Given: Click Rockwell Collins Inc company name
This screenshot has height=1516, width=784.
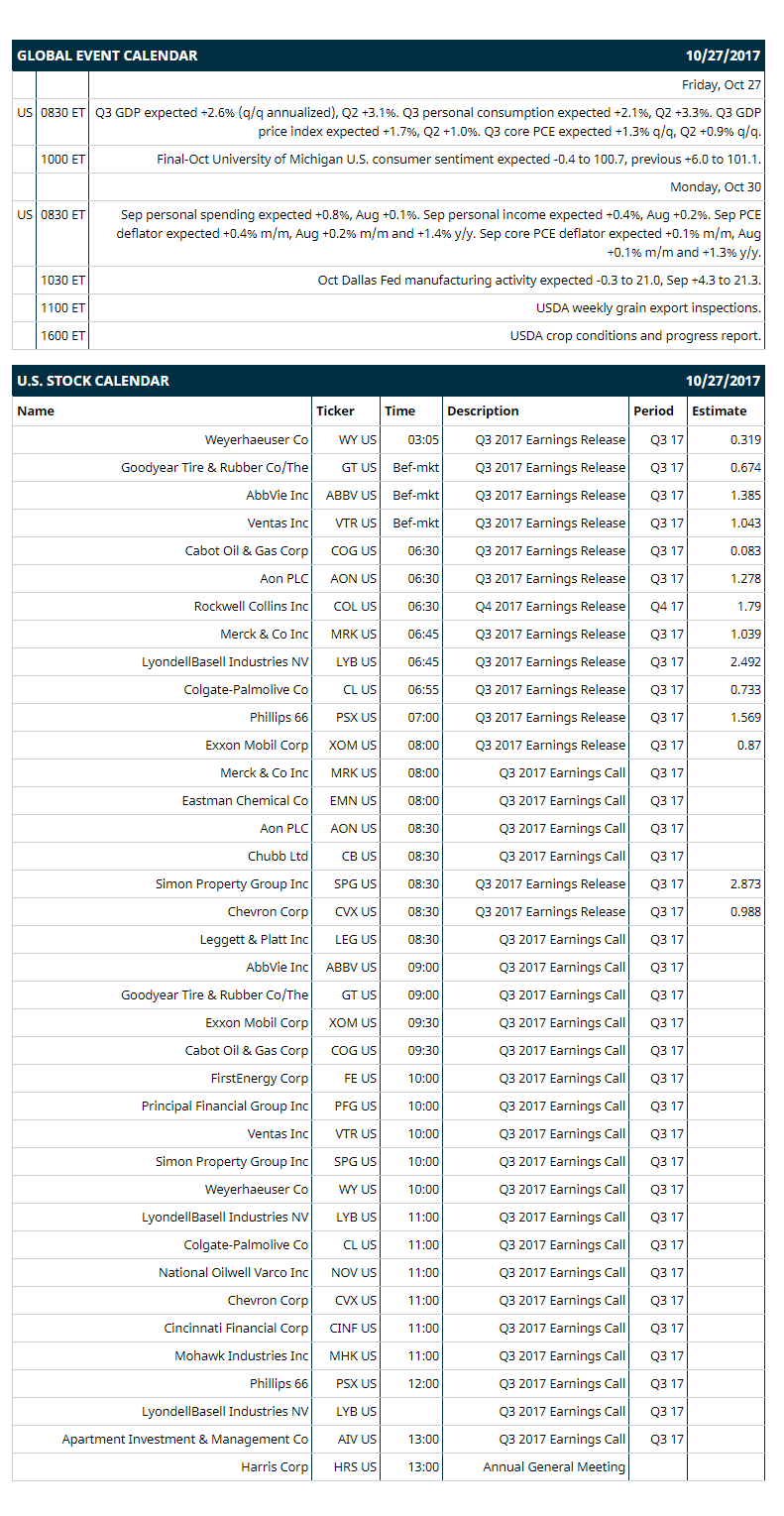Looking at the screenshot, I should point(252,606).
